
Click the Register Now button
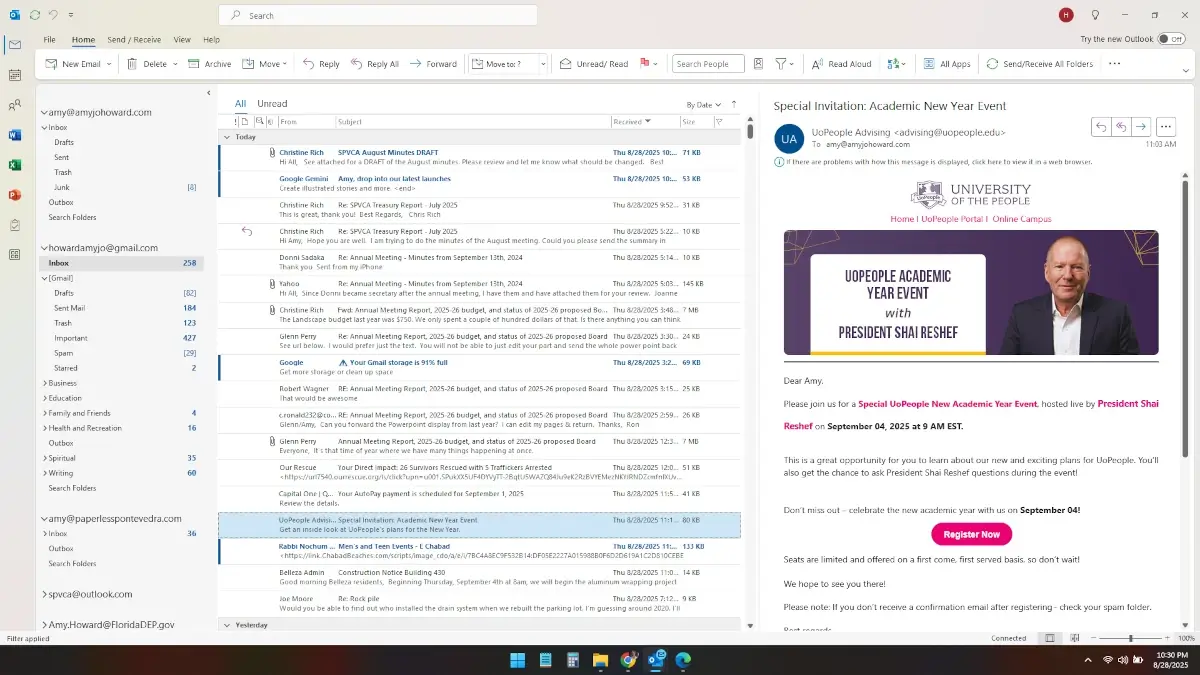point(971,534)
